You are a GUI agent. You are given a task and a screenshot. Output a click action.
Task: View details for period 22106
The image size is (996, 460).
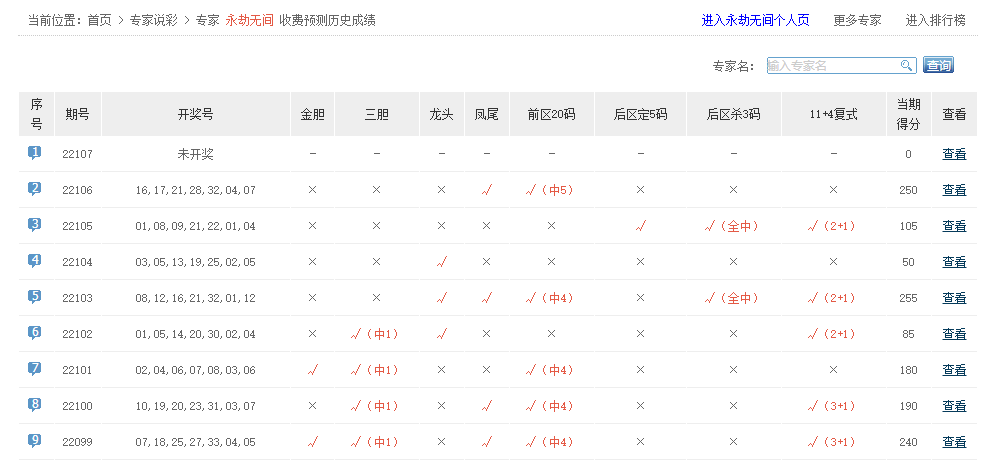pyautogui.click(x=954, y=190)
